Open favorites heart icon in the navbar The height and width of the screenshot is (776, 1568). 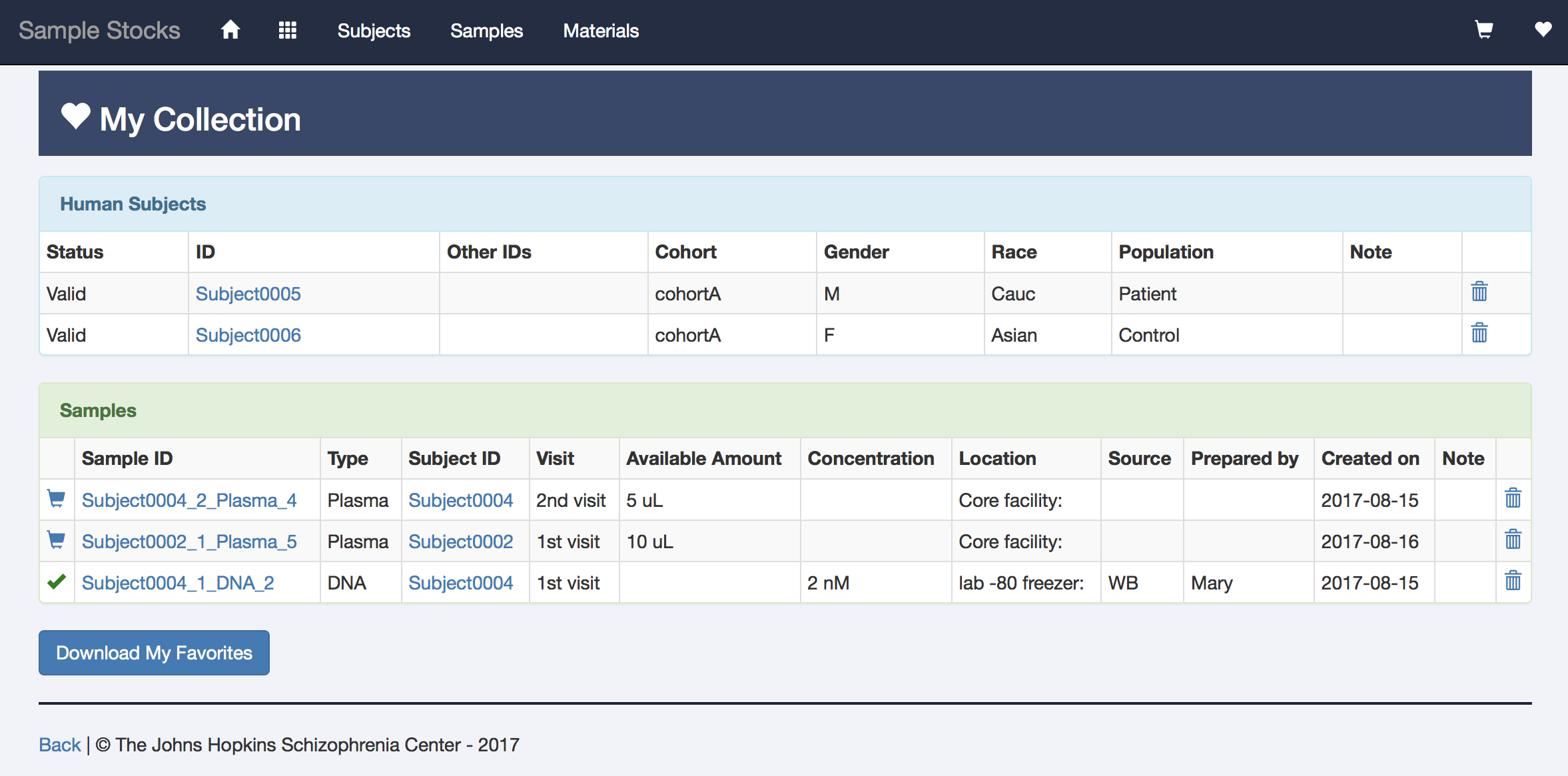click(x=1543, y=29)
